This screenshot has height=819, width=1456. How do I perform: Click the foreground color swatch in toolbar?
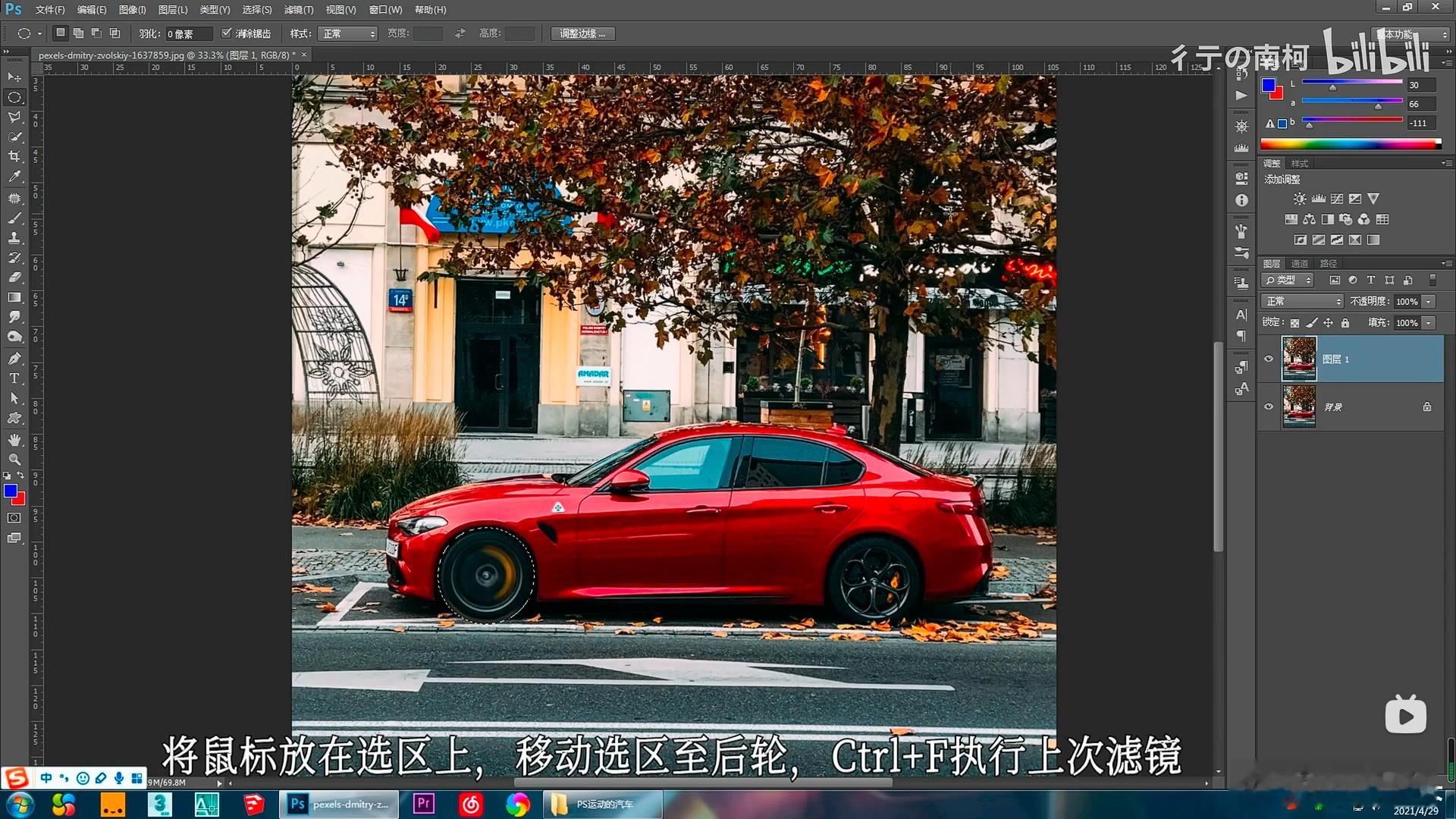point(10,491)
